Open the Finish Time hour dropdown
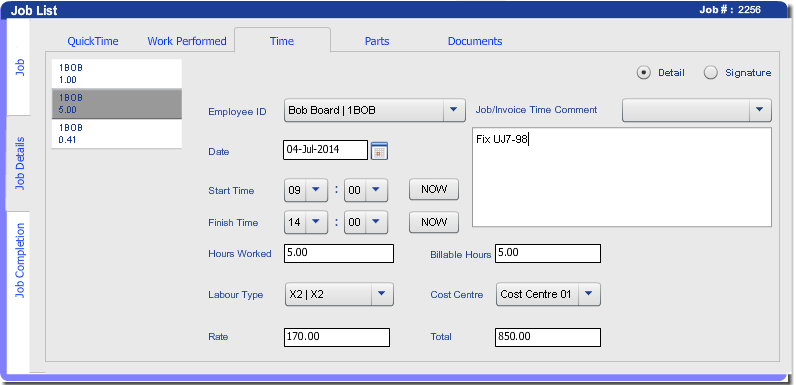796x385 pixels. pos(306,222)
